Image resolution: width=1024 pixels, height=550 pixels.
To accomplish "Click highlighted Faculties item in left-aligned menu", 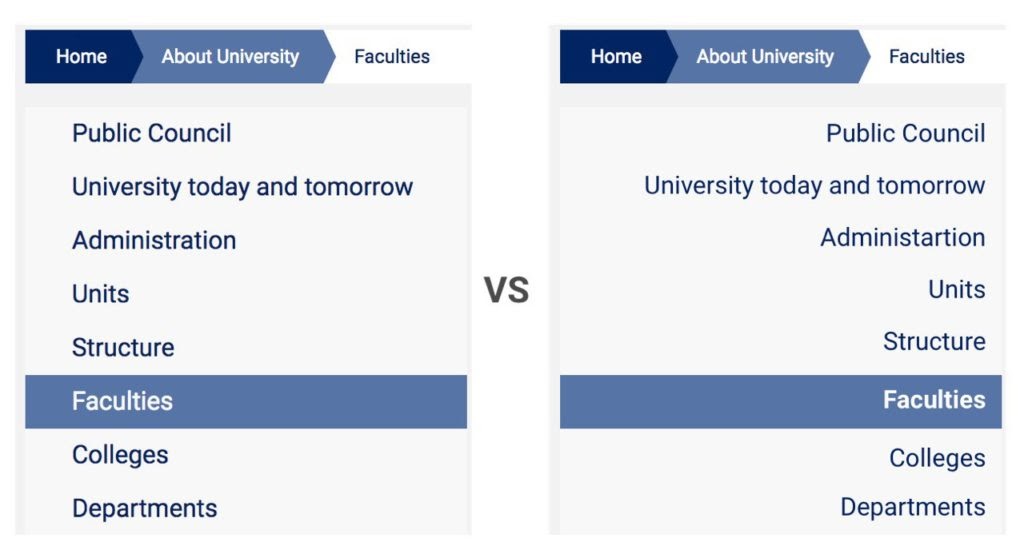I will pos(123,401).
